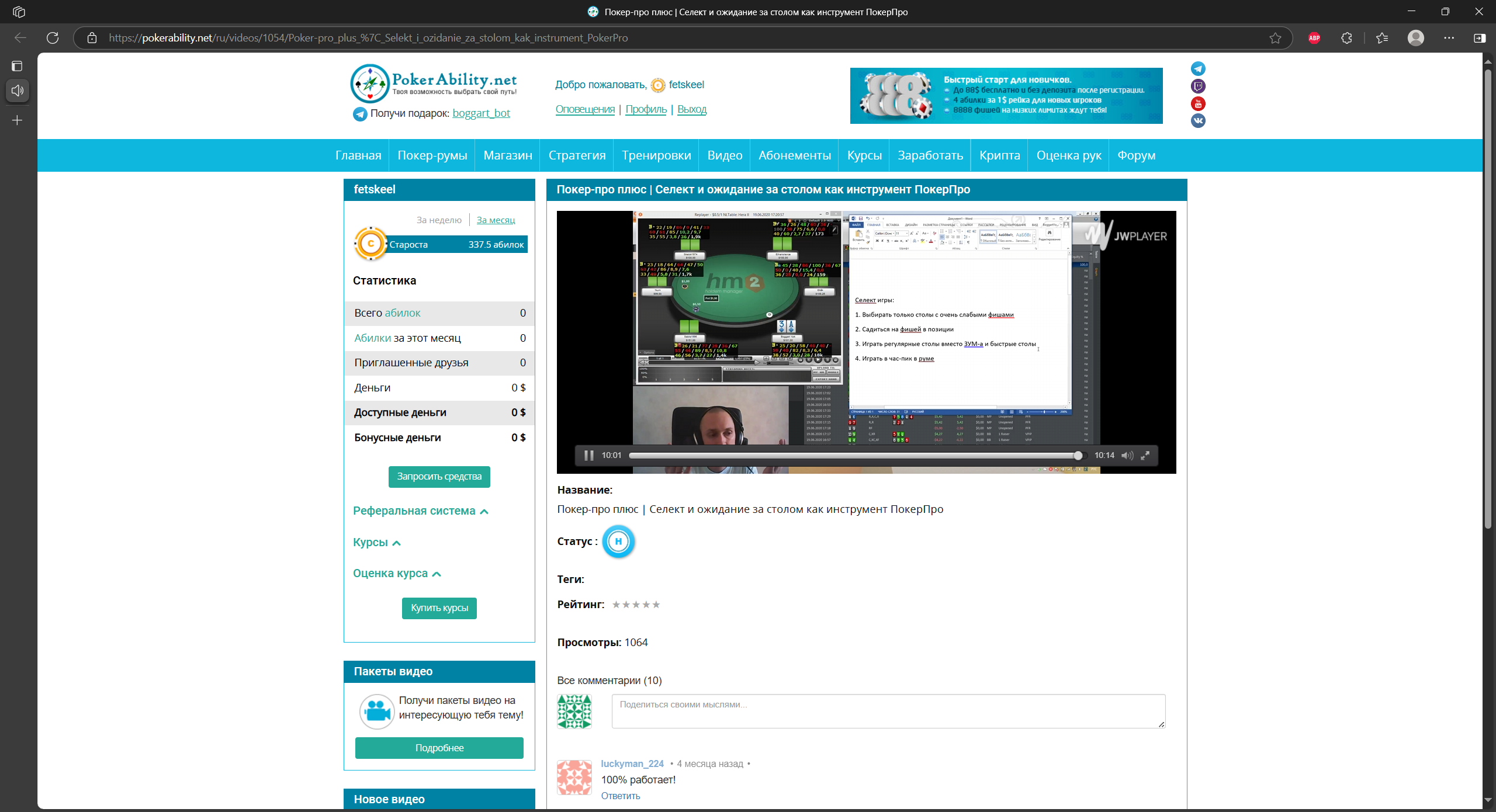Open the Telegram social icon
This screenshot has width=1496, height=812.
1198,68
